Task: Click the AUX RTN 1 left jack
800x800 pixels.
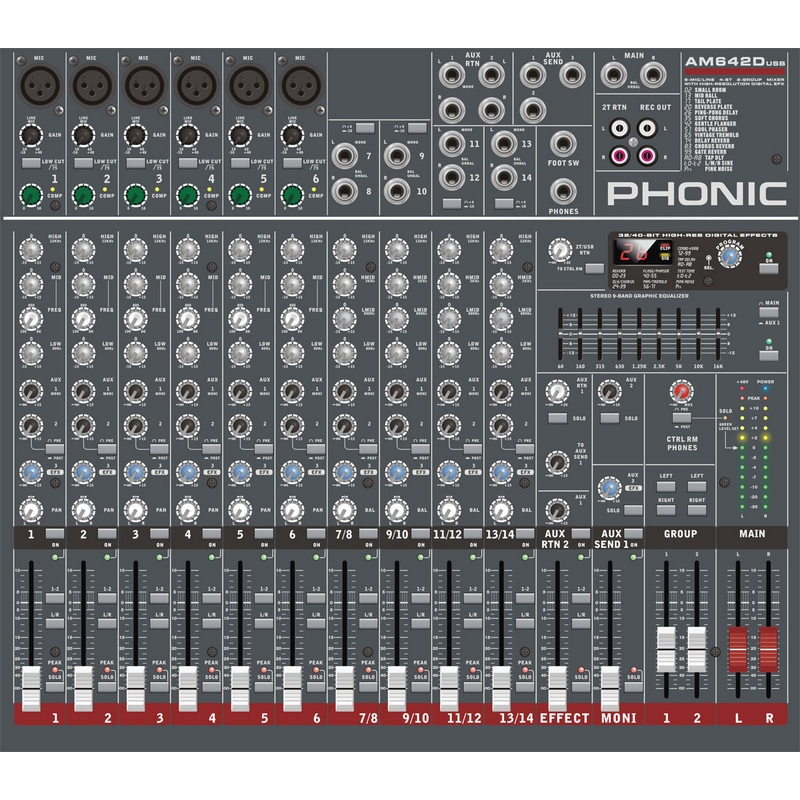Action: pos(452,76)
